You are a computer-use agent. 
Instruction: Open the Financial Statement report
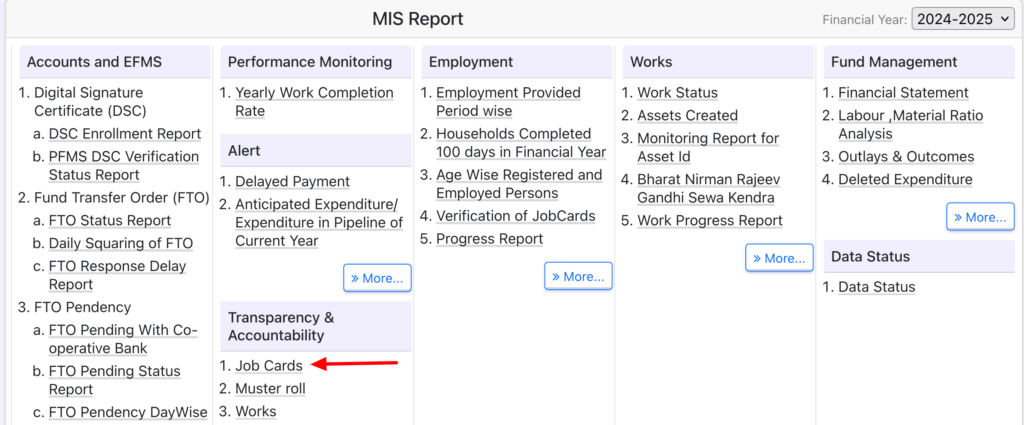(903, 93)
